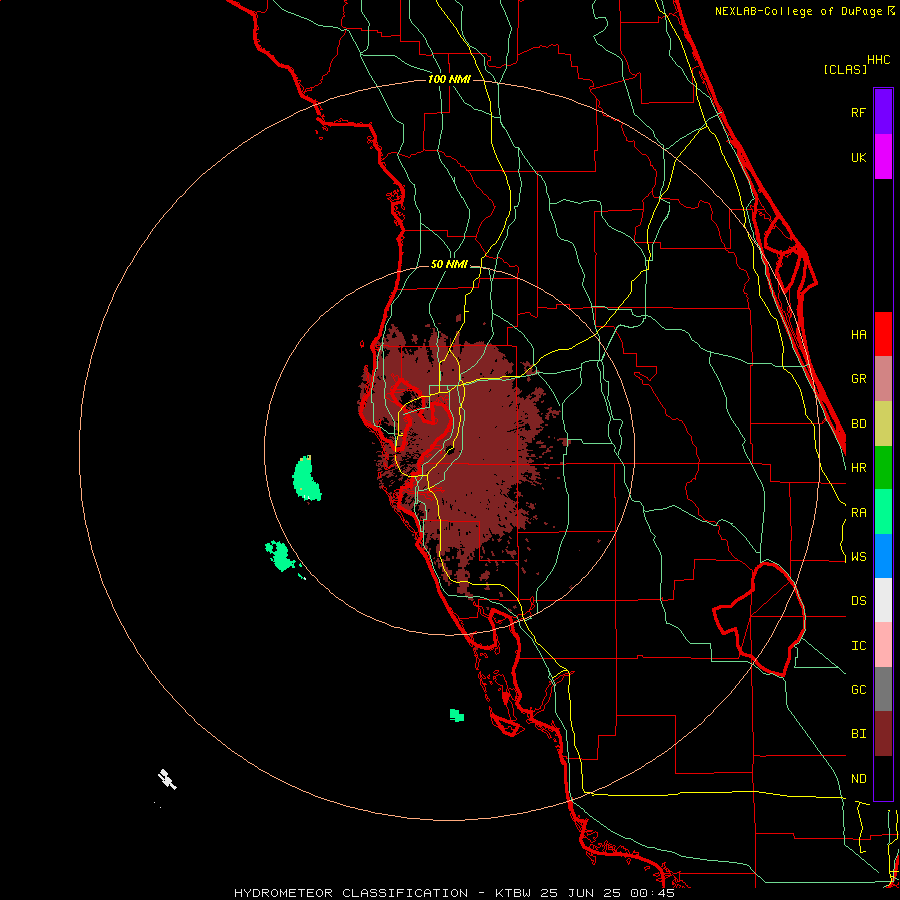Pick the dusty pink GR legend swatch
900x900 pixels.
(883, 379)
